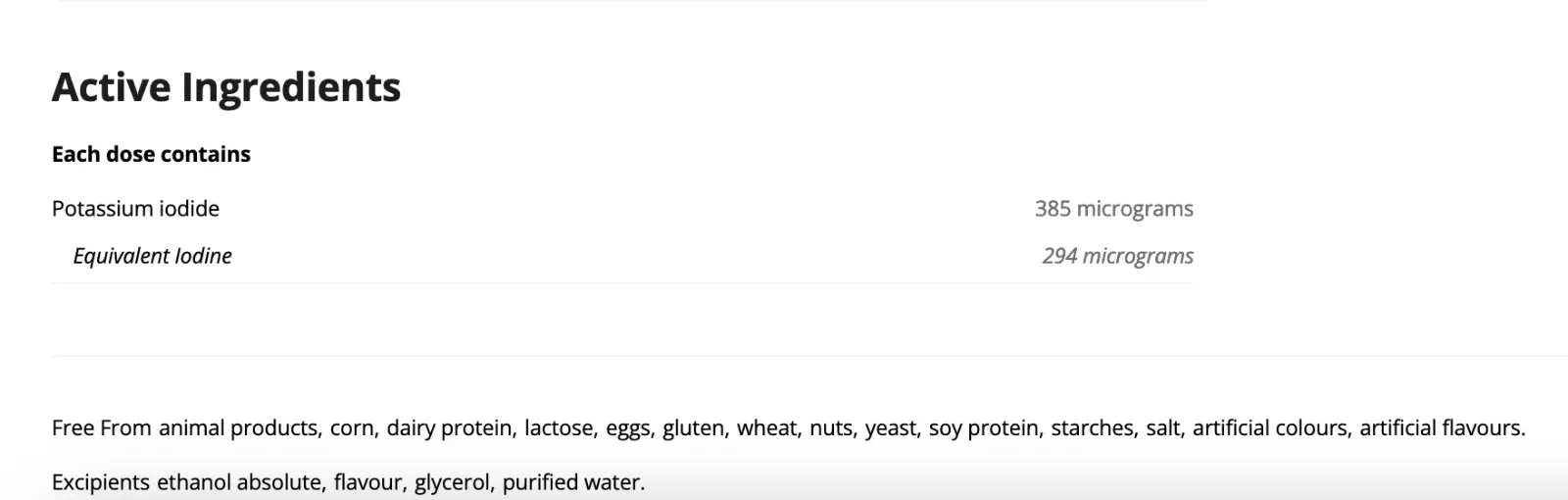Image resolution: width=1568 pixels, height=500 pixels.
Task: Click the Potassium iodide ingredient name
Action: (135, 209)
